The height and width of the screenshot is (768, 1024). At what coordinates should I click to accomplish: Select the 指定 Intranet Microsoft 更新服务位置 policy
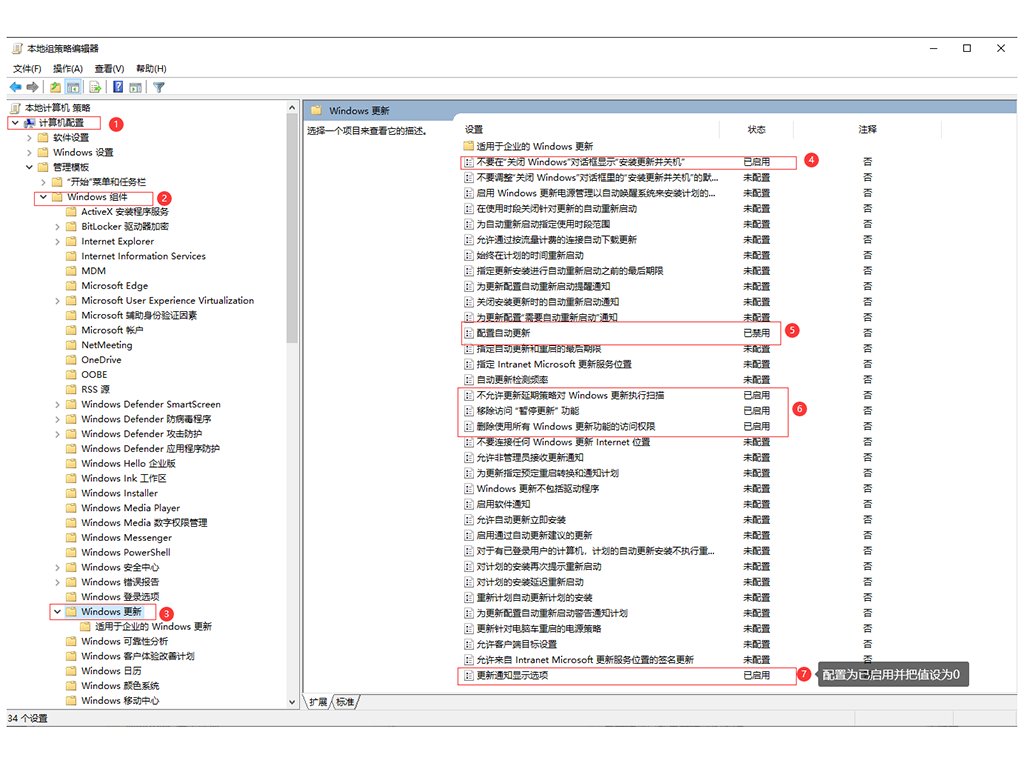(x=554, y=364)
